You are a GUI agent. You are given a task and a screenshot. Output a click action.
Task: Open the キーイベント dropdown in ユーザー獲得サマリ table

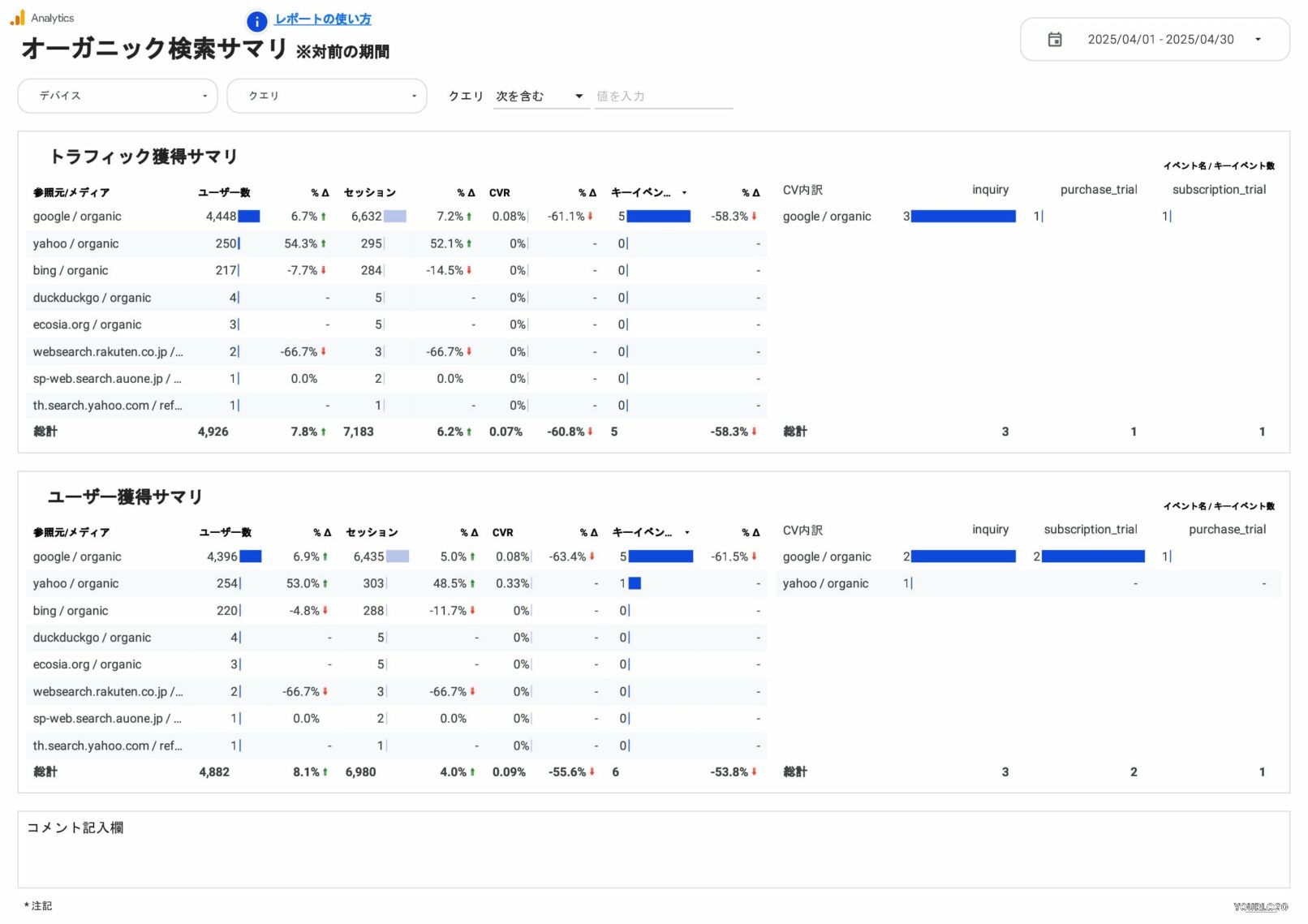point(688,532)
